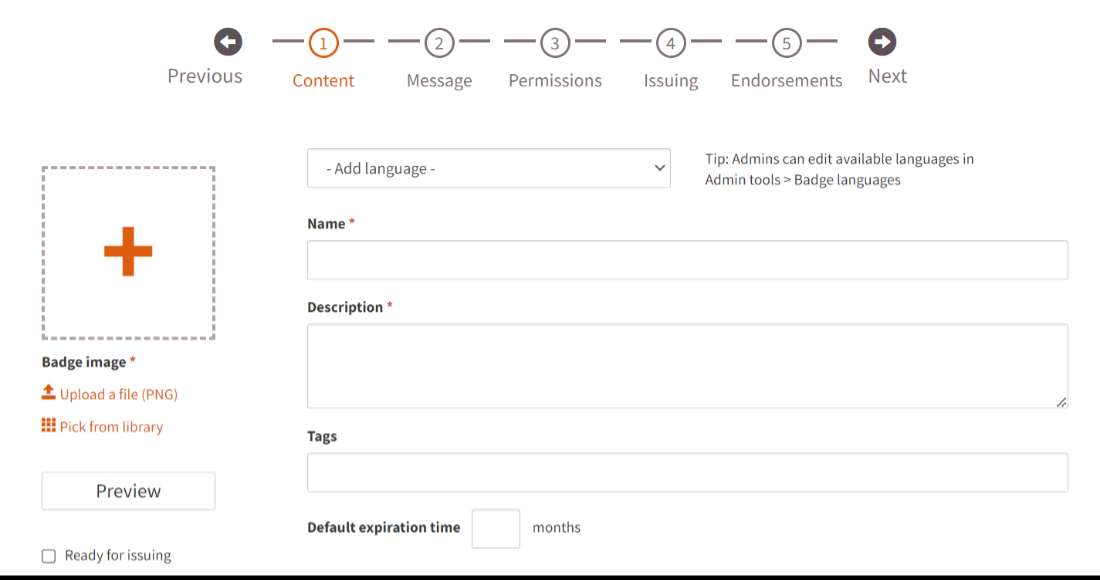Click the grid icon beside Pick from library
The width and height of the screenshot is (1100, 580).
[x=48, y=425]
